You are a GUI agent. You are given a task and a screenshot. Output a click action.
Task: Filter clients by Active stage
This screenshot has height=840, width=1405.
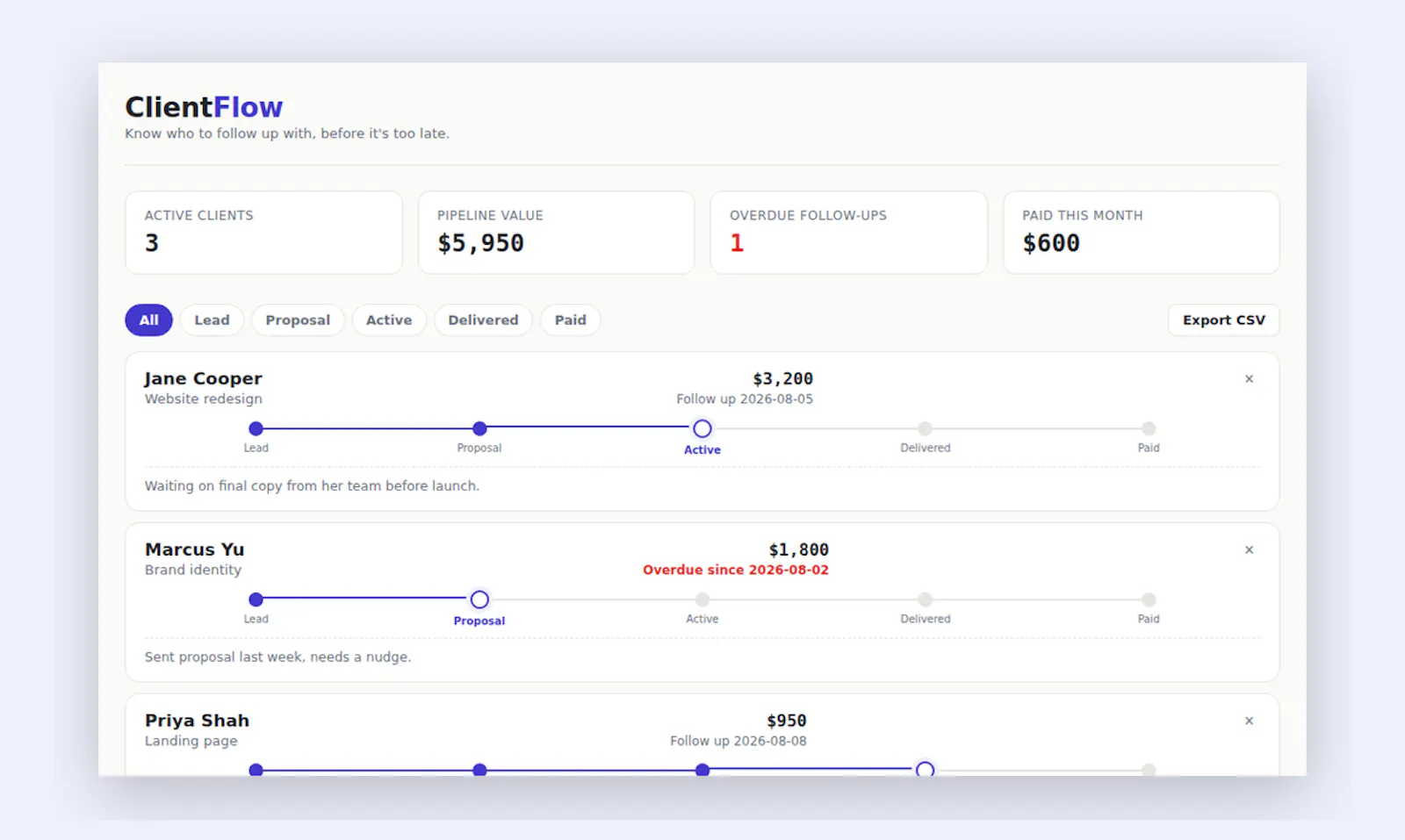coord(389,320)
